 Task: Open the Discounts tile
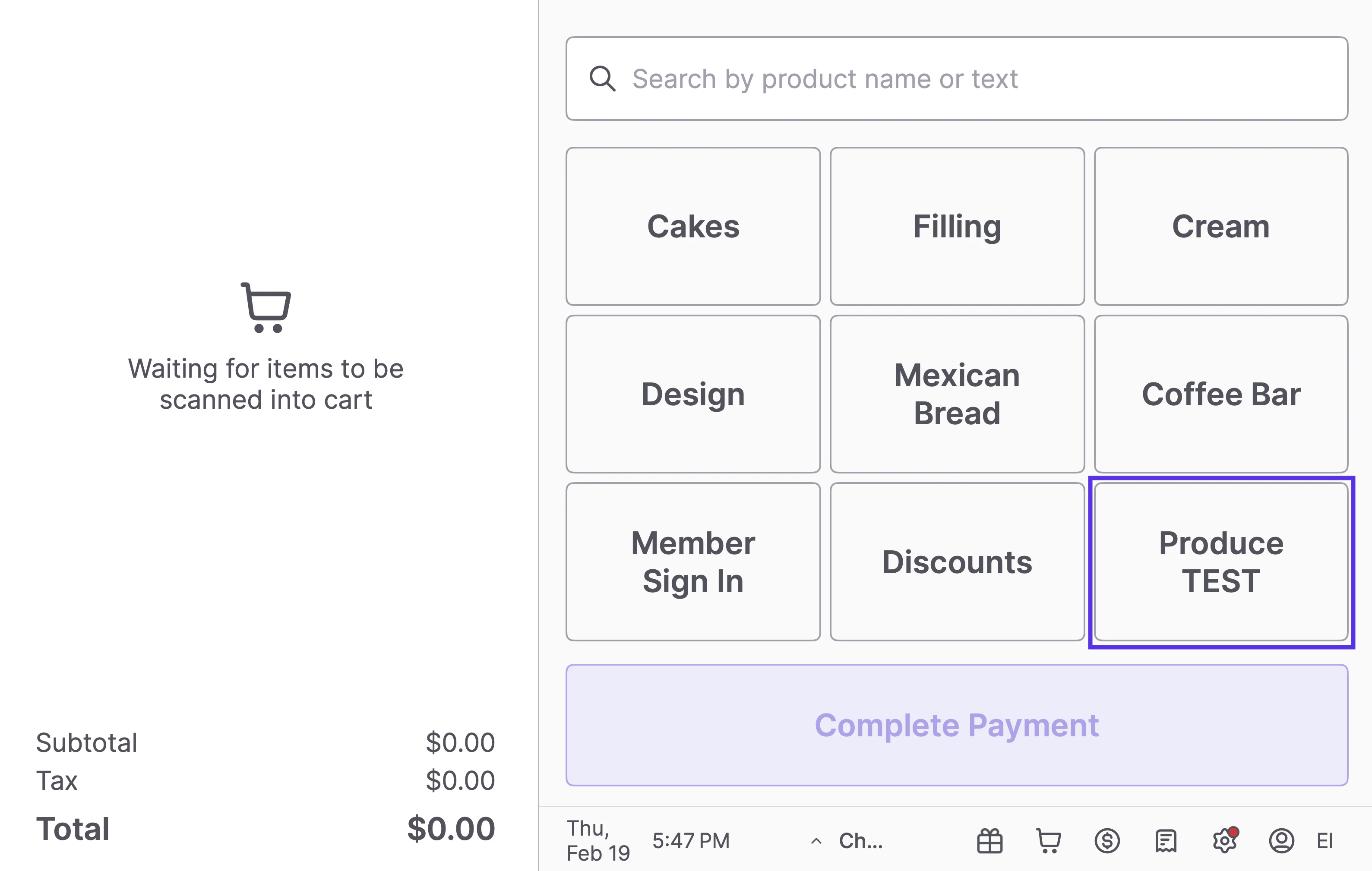[957, 562]
